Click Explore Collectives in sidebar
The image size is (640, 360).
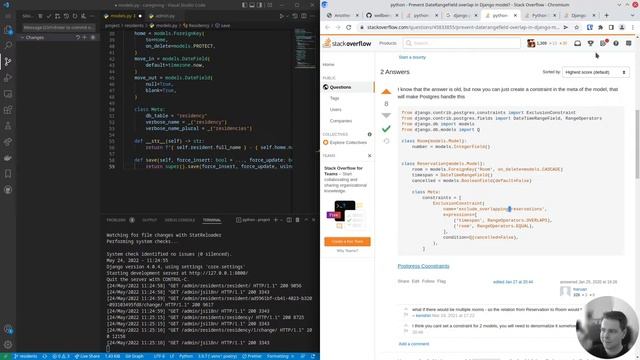coord(348,142)
